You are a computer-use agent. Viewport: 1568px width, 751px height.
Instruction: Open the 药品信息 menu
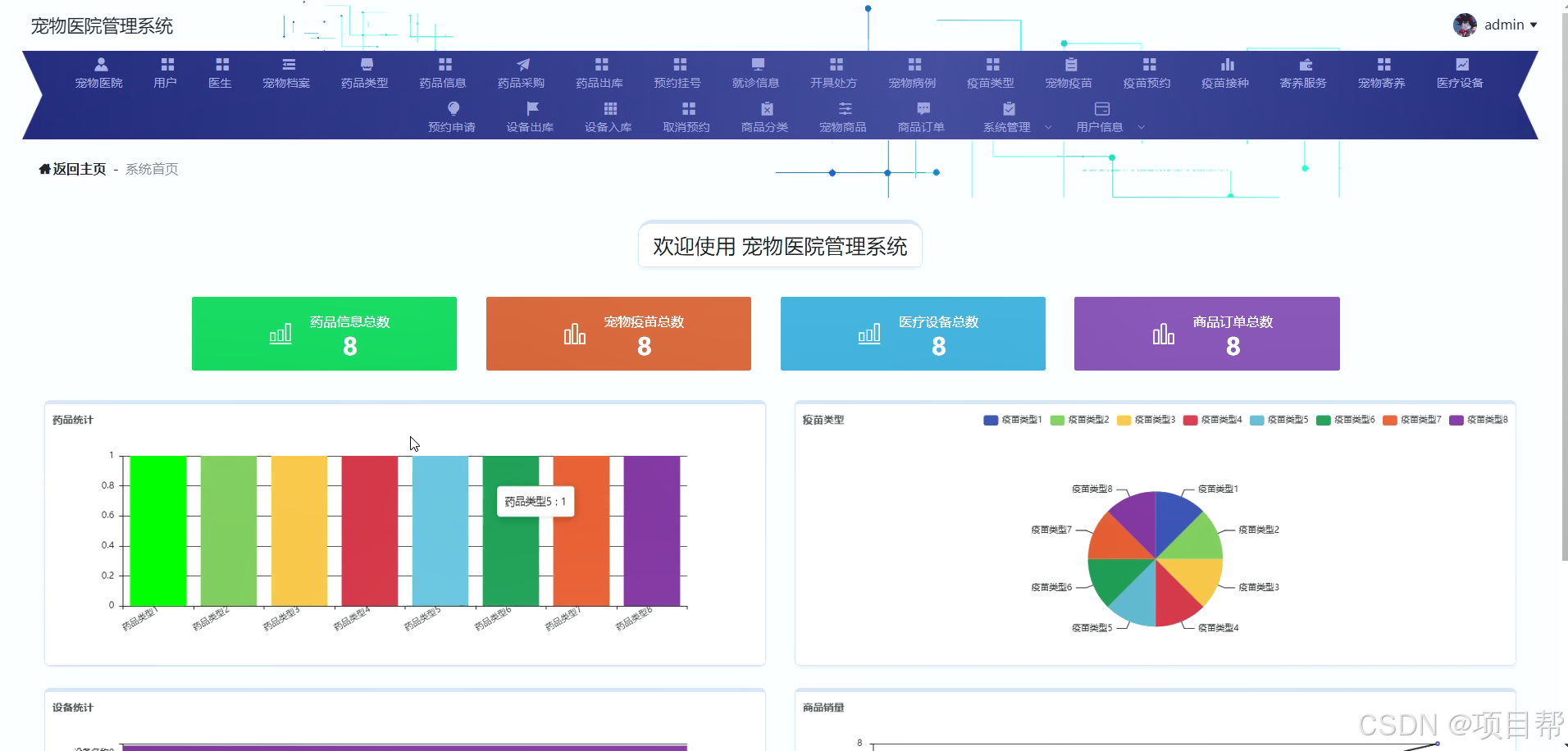(x=443, y=72)
